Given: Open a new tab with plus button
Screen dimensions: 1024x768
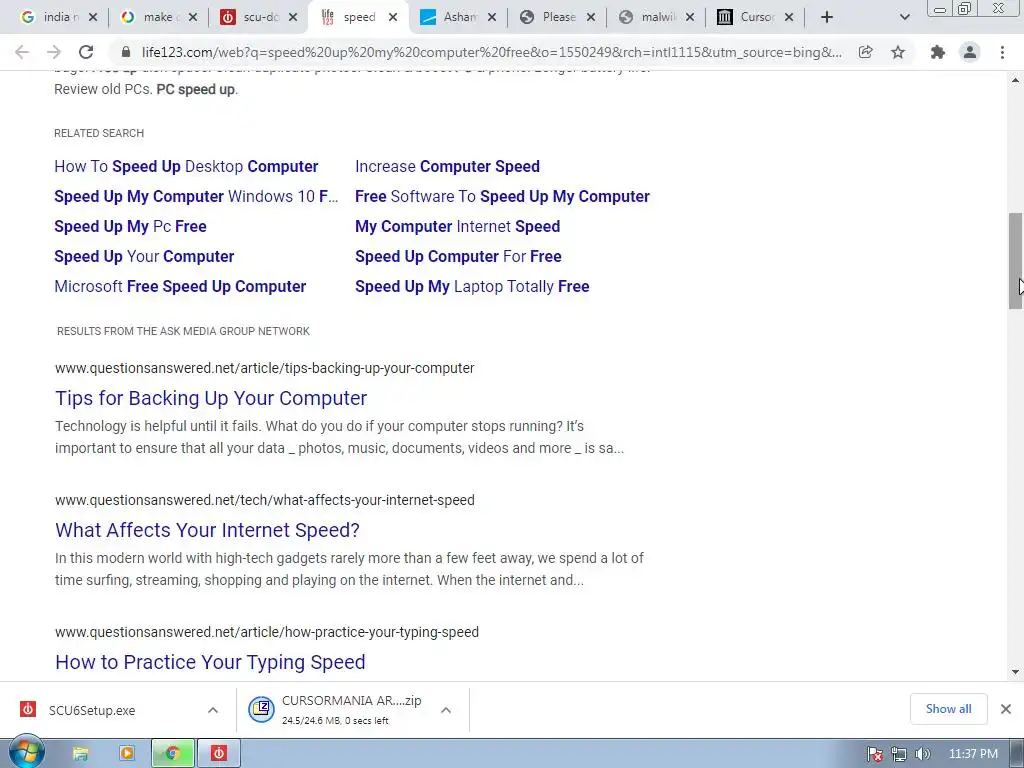Looking at the screenshot, I should point(827,17).
